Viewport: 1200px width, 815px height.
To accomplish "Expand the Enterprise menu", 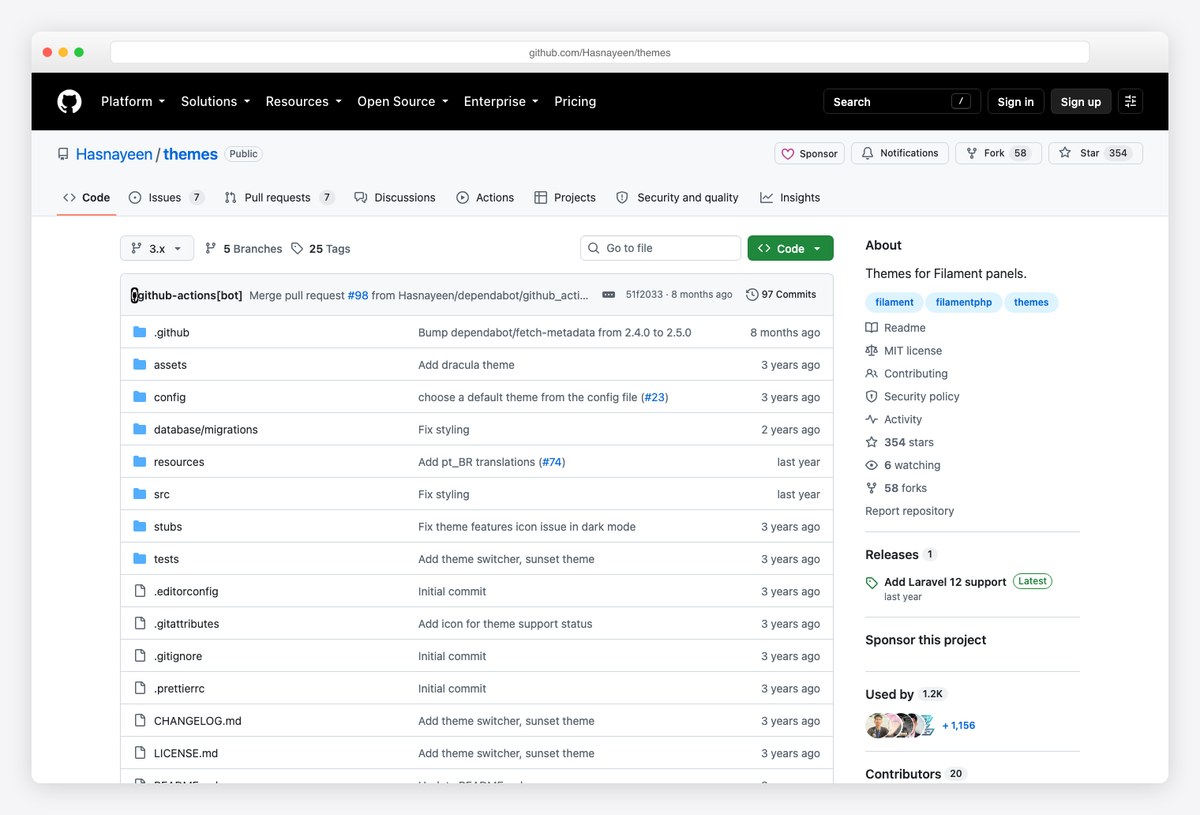I will 501,101.
